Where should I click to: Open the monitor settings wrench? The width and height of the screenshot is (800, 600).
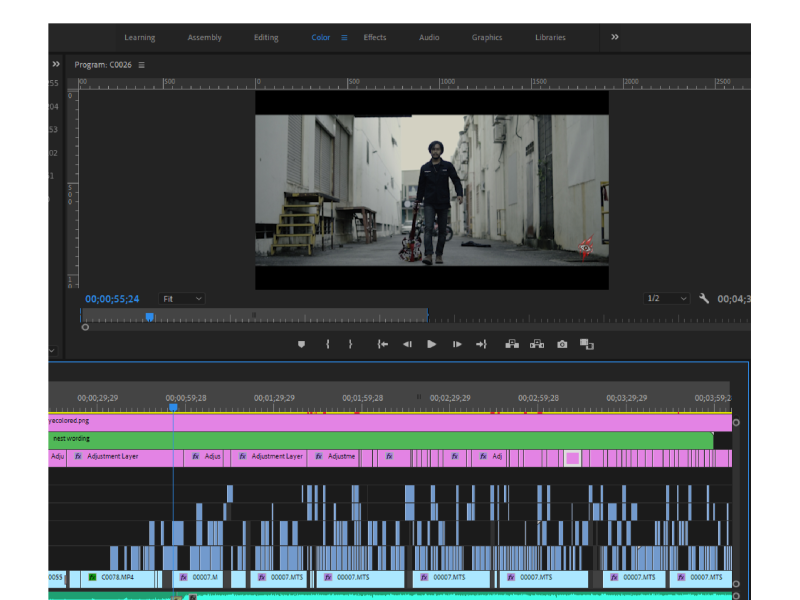704,298
